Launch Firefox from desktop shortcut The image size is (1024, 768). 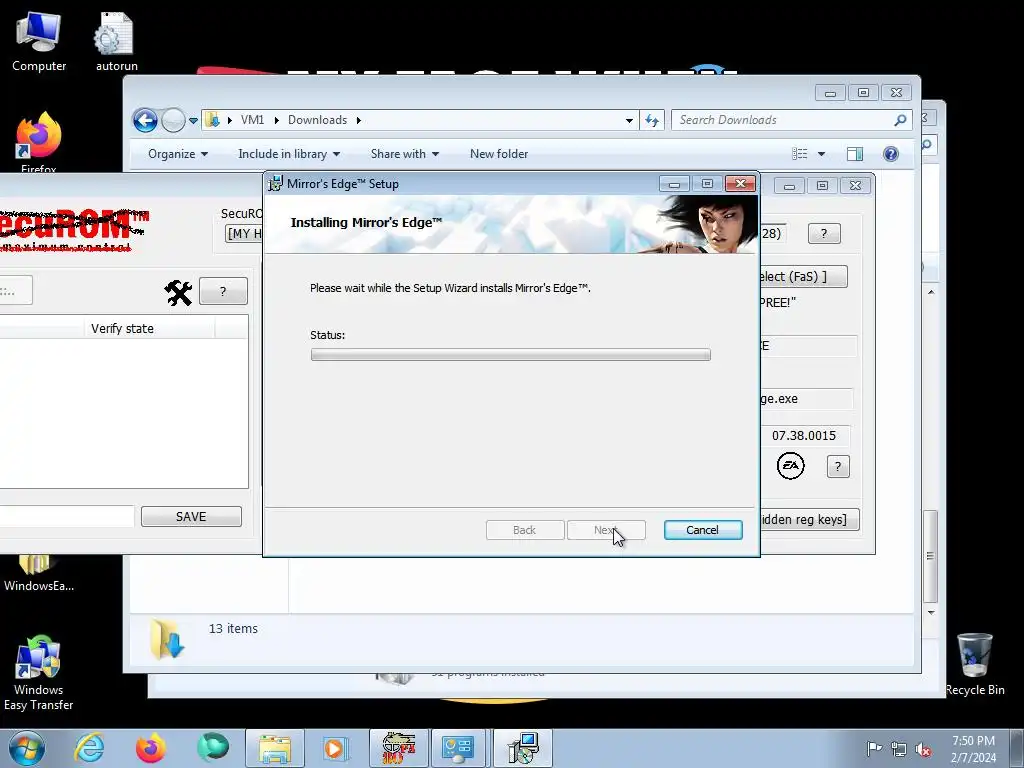tap(39, 143)
